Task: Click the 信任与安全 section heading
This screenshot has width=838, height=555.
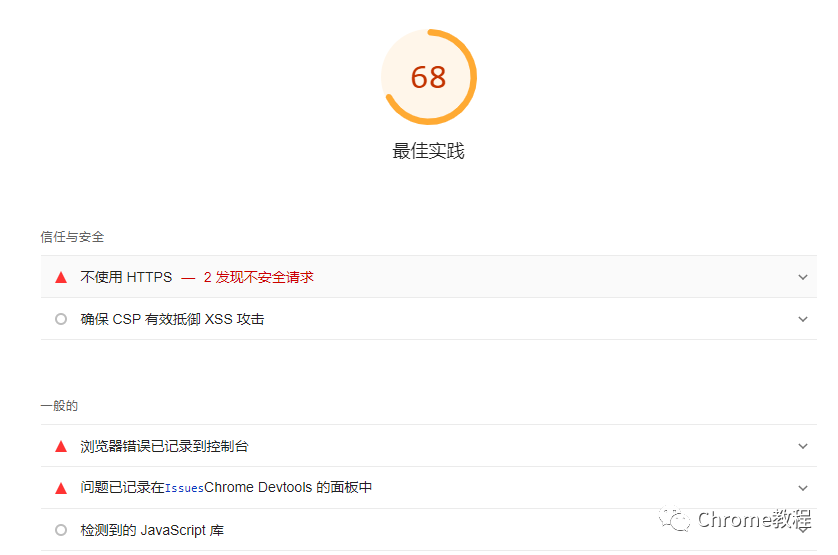Action: (72, 237)
